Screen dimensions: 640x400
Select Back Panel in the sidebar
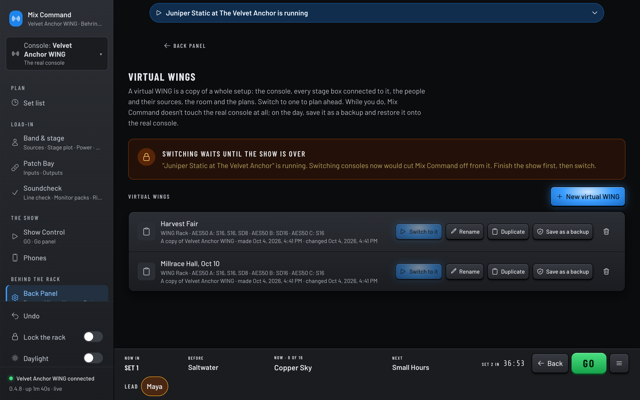click(x=57, y=294)
